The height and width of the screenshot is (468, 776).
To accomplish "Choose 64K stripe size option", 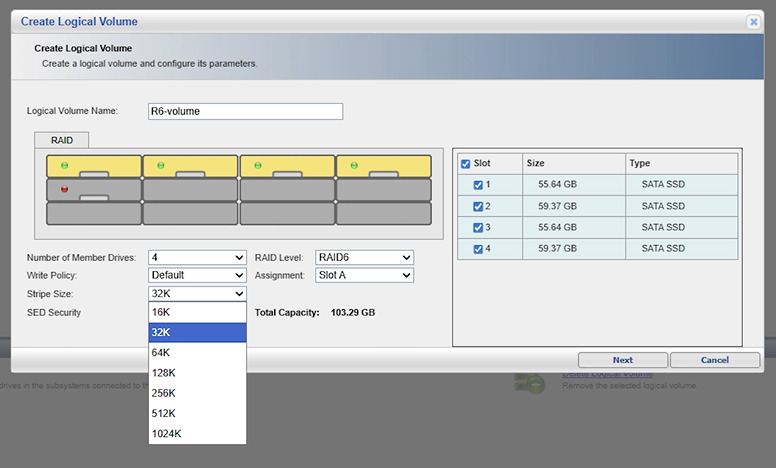I will tap(197, 353).
